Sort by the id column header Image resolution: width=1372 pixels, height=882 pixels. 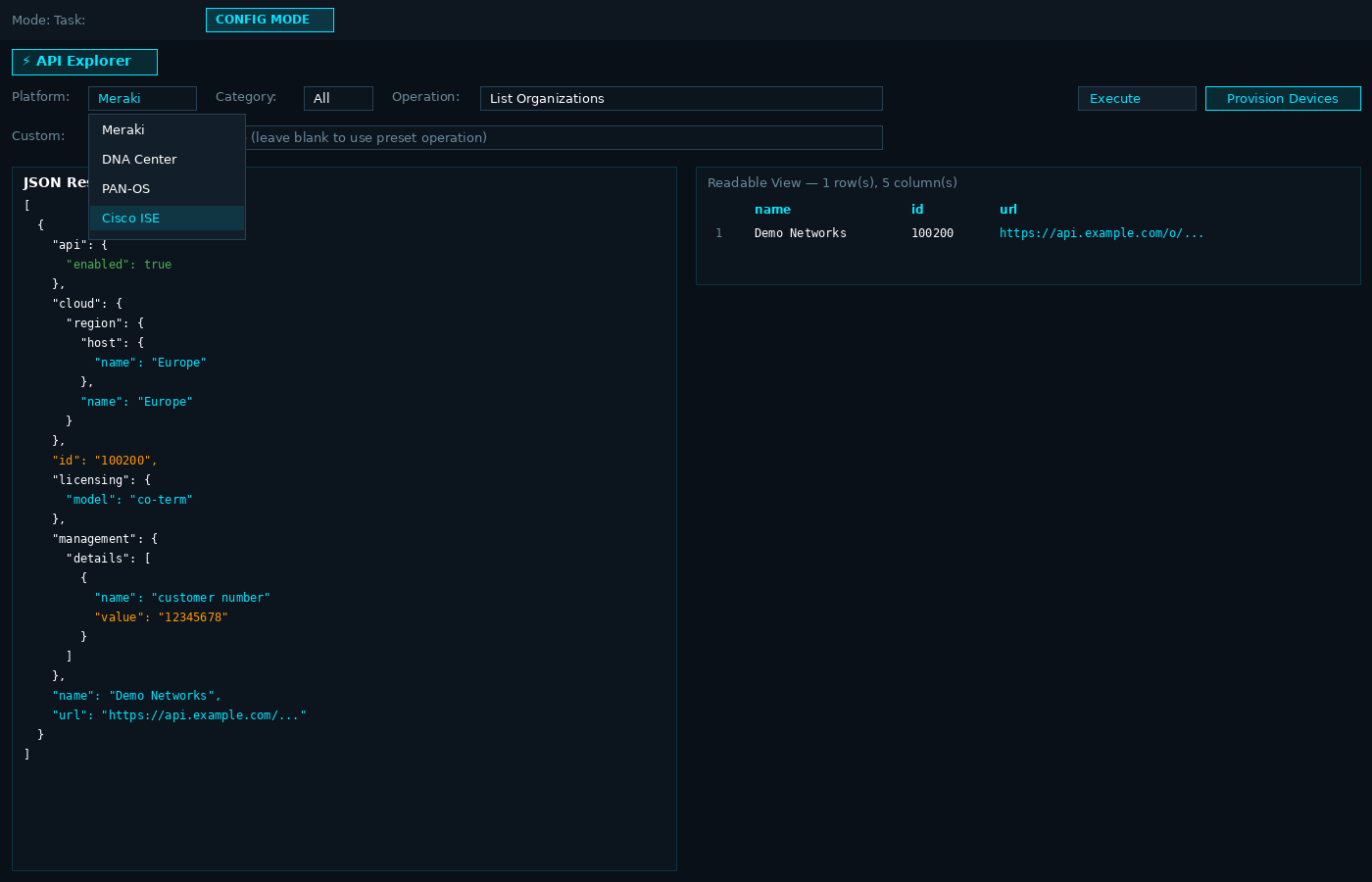tap(916, 209)
